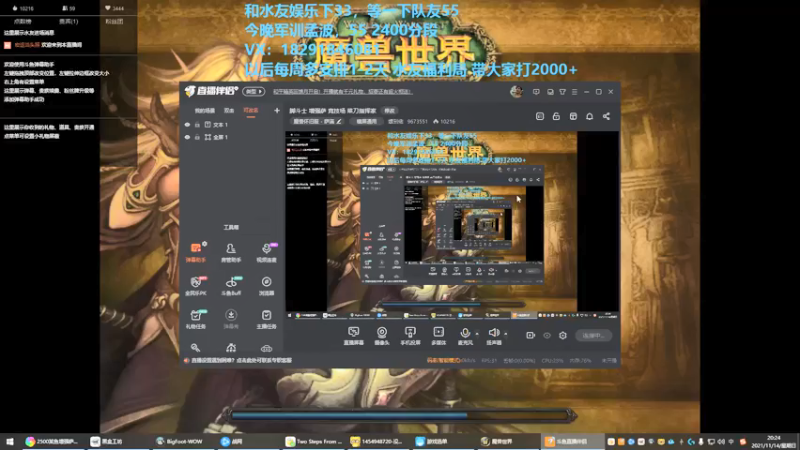The width and height of the screenshot is (800, 450).
Task: Open the 房管助手 room manager tool
Action: pos(231,253)
